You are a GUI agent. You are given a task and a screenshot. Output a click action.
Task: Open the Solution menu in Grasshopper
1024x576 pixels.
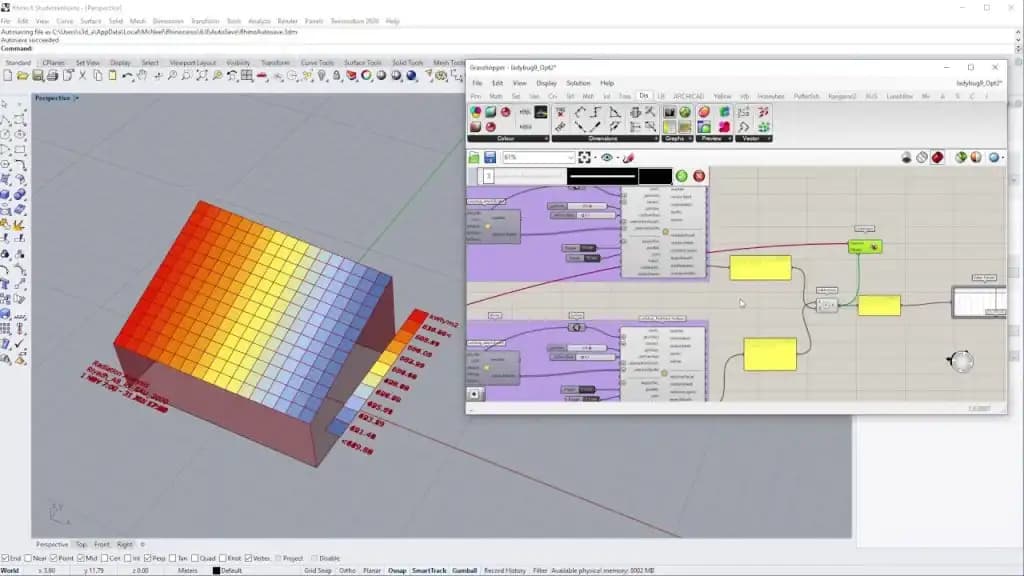[578, 83]
